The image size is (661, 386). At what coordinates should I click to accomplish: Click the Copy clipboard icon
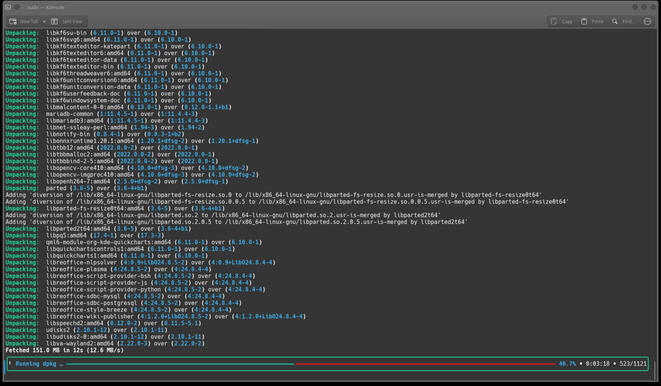[554, 21]
